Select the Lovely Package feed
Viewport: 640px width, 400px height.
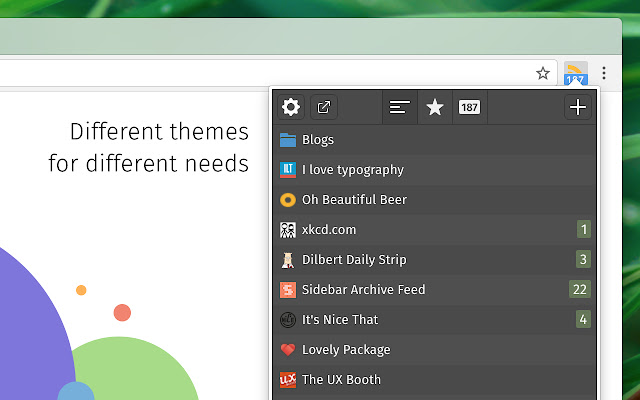click(346, 350)
